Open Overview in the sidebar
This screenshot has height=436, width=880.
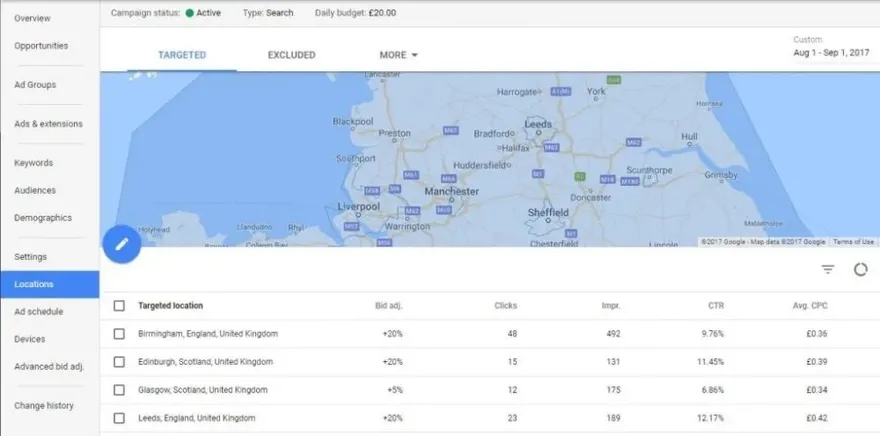pyautogui.click(x=32, y=18)
